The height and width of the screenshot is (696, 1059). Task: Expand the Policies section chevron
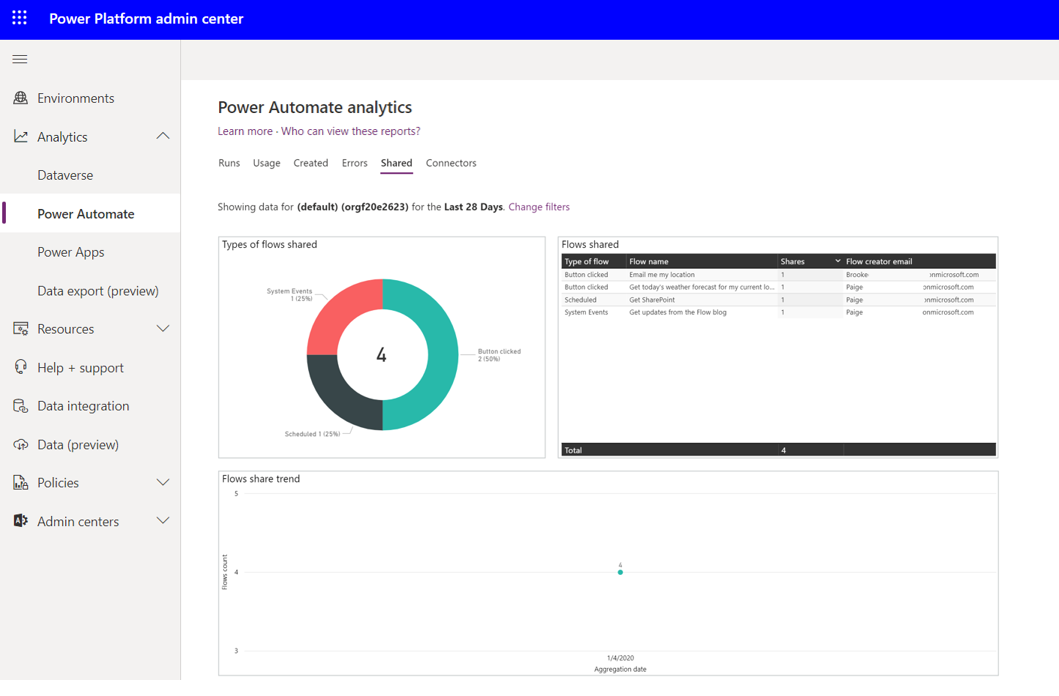tap(162, 483)
